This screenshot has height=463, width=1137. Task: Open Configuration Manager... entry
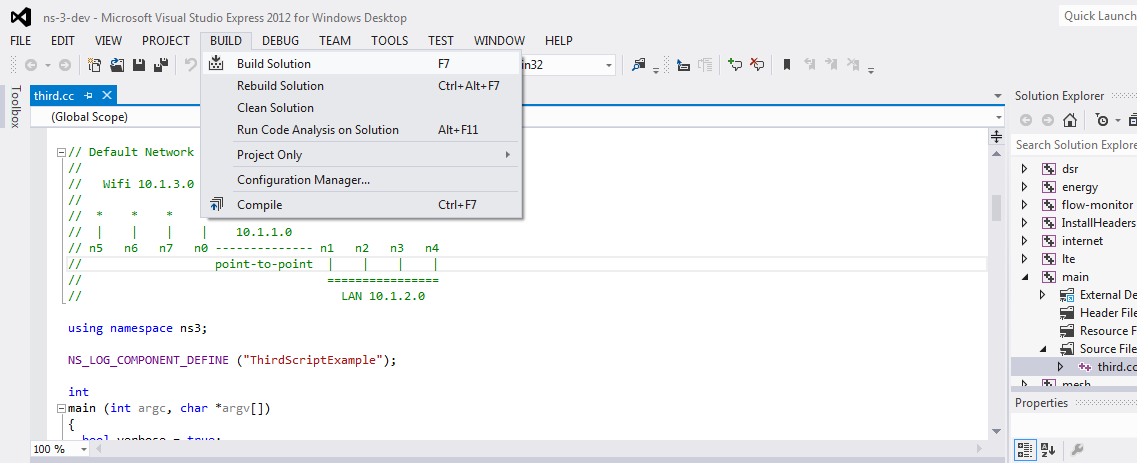point(361,180)
